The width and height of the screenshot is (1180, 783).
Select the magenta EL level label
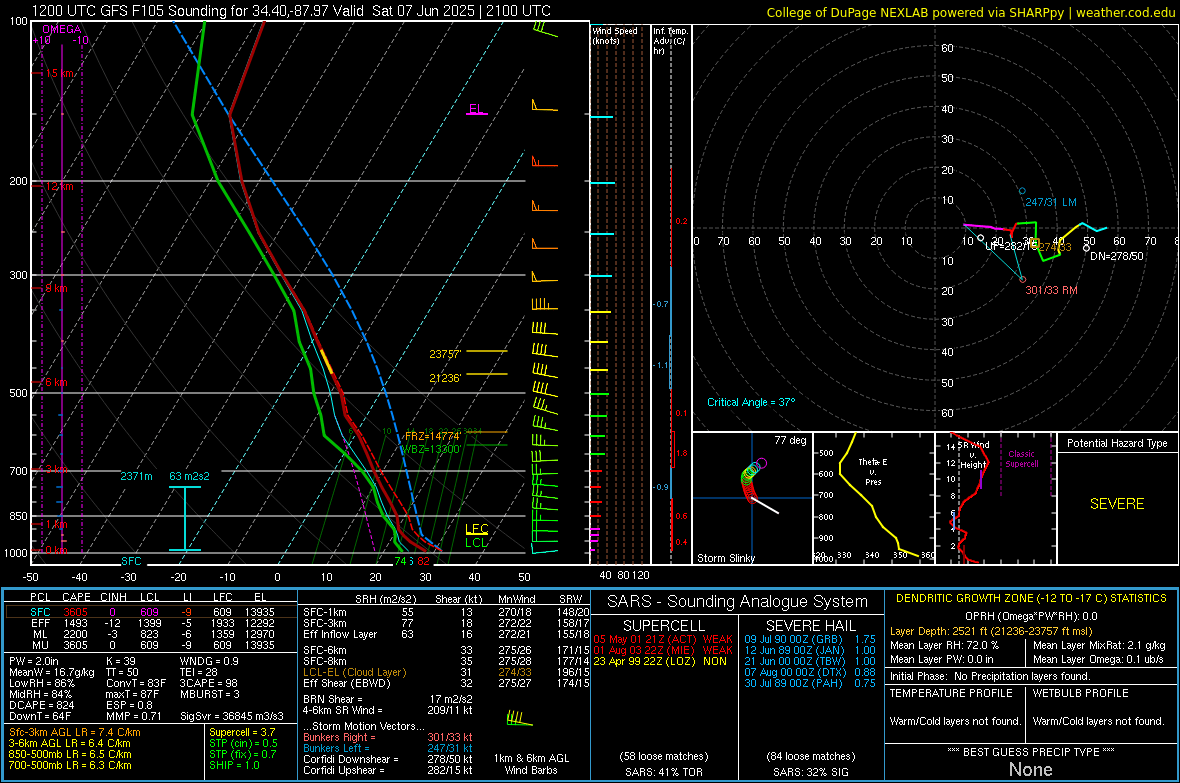coord(476,108)
